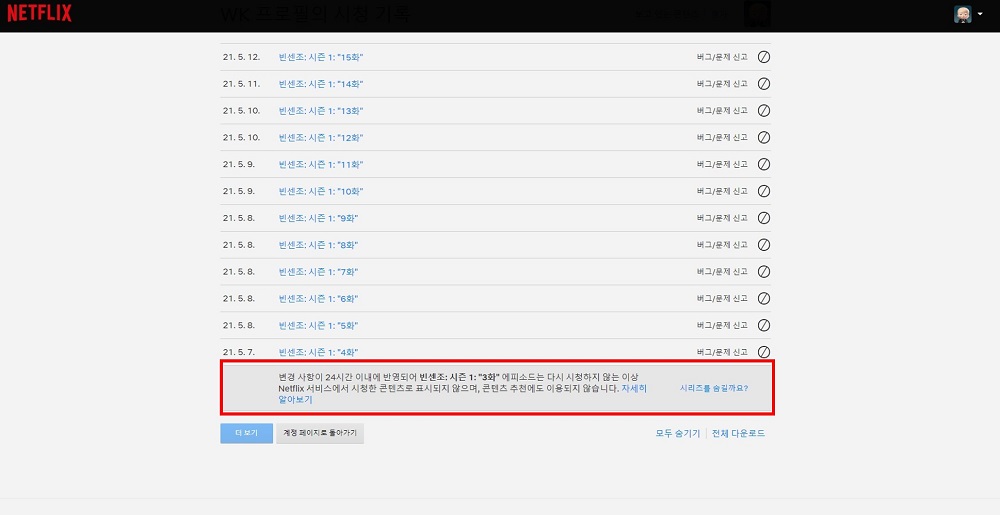Report a problem for 14화 row
Viewport: 1000px width, 515px height.
coord(722,84)
